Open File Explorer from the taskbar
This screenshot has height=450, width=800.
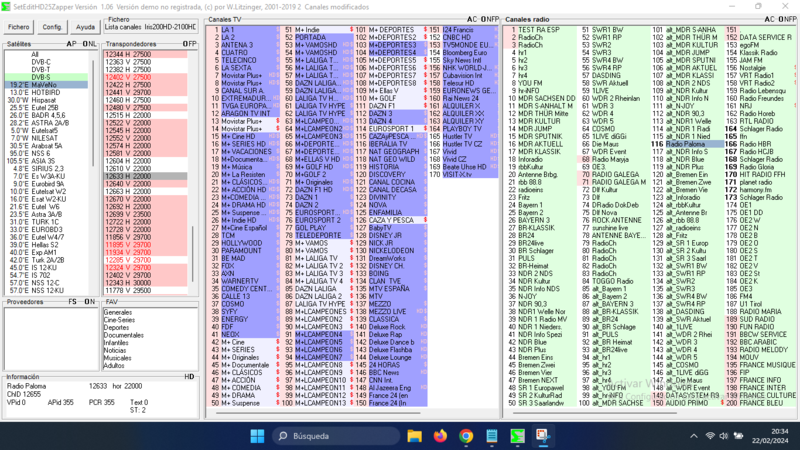(414, 436)
